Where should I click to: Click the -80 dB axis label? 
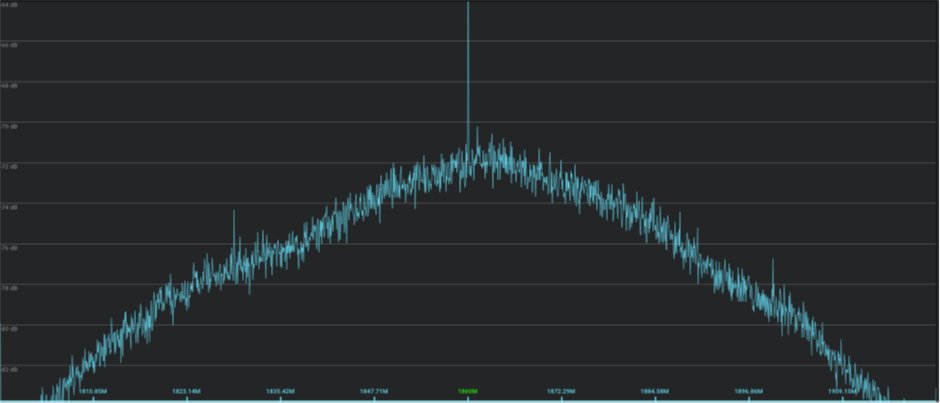tap(9, 329)
